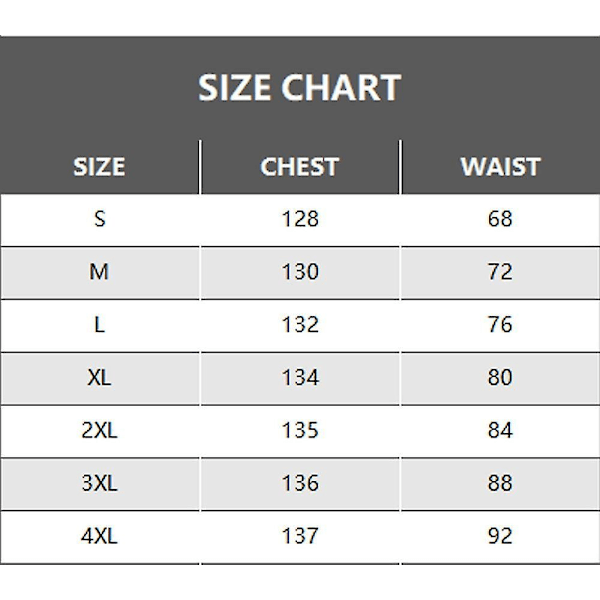Image resolution: width=600 pixels, height=600 pixels.
Task: Click the 2XL size cell
Action: click(99, 430)
